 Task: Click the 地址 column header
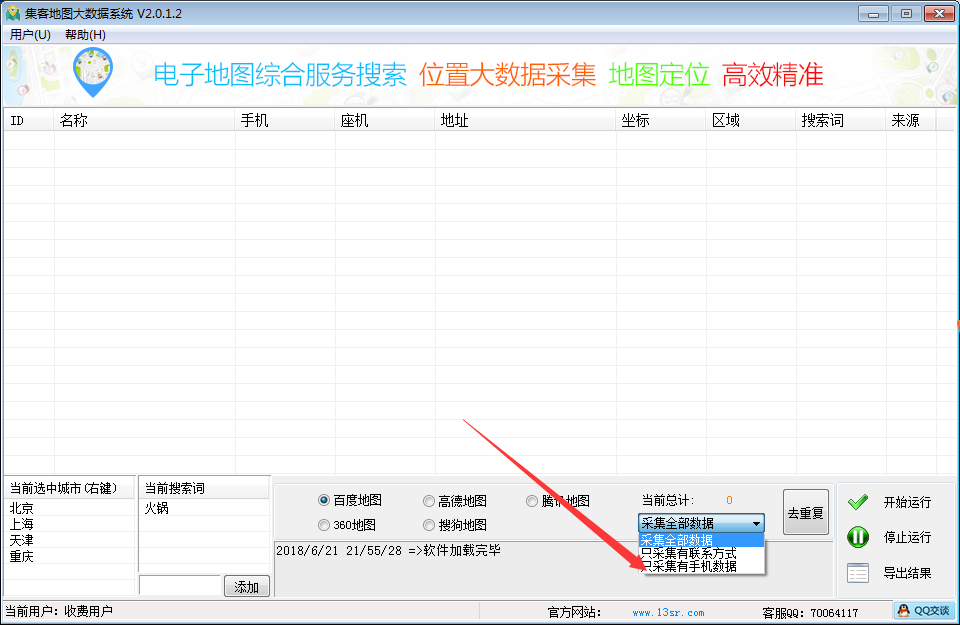click(525, 121)
